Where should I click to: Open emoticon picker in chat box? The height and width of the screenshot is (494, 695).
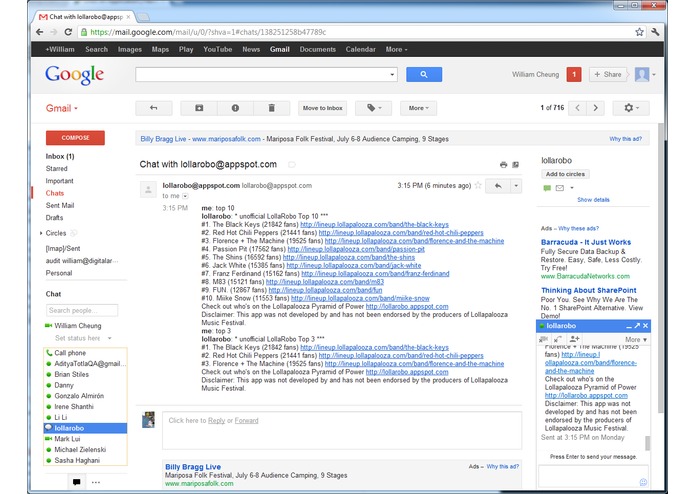643,482
